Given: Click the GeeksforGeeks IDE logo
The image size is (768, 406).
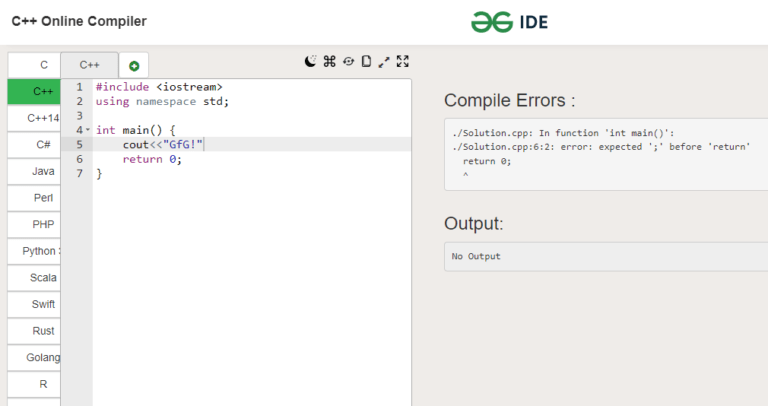Looking at the screenshot, I should pyautogui.click(x=509, y=22).
